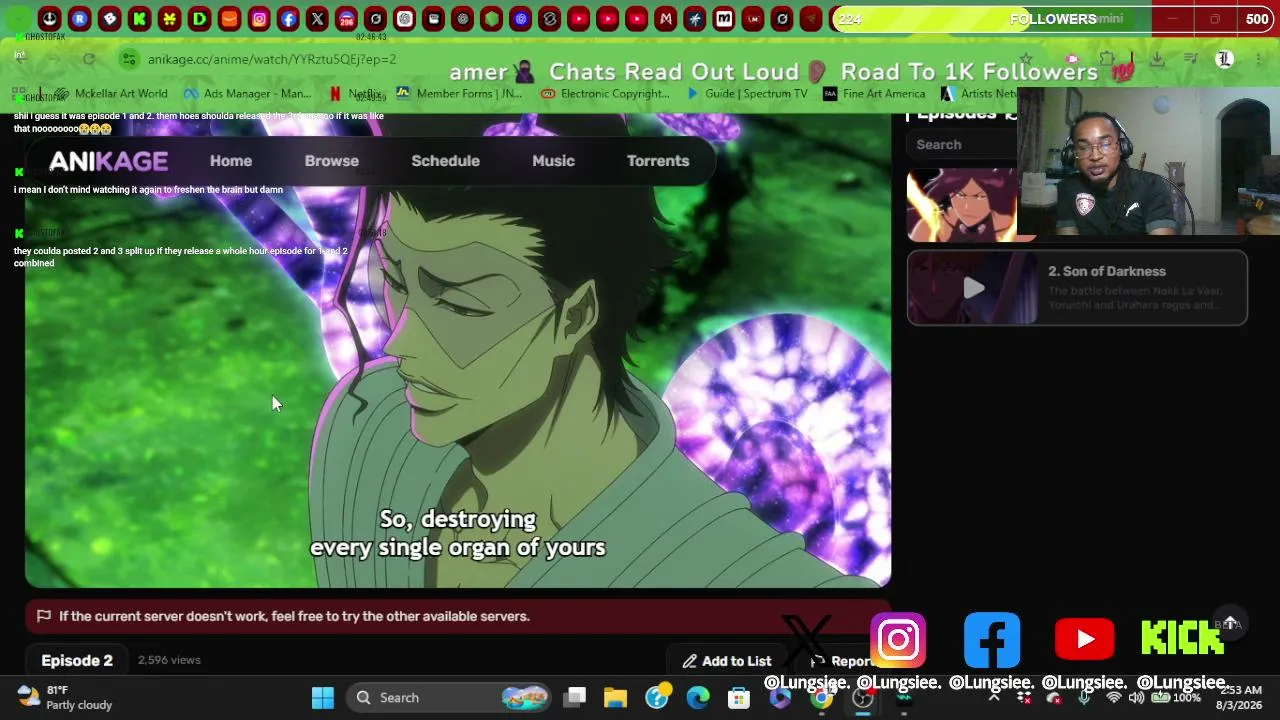Screen dimensions: 1280x720
Task: Open site info icon beside the URL
Action: 128,59
